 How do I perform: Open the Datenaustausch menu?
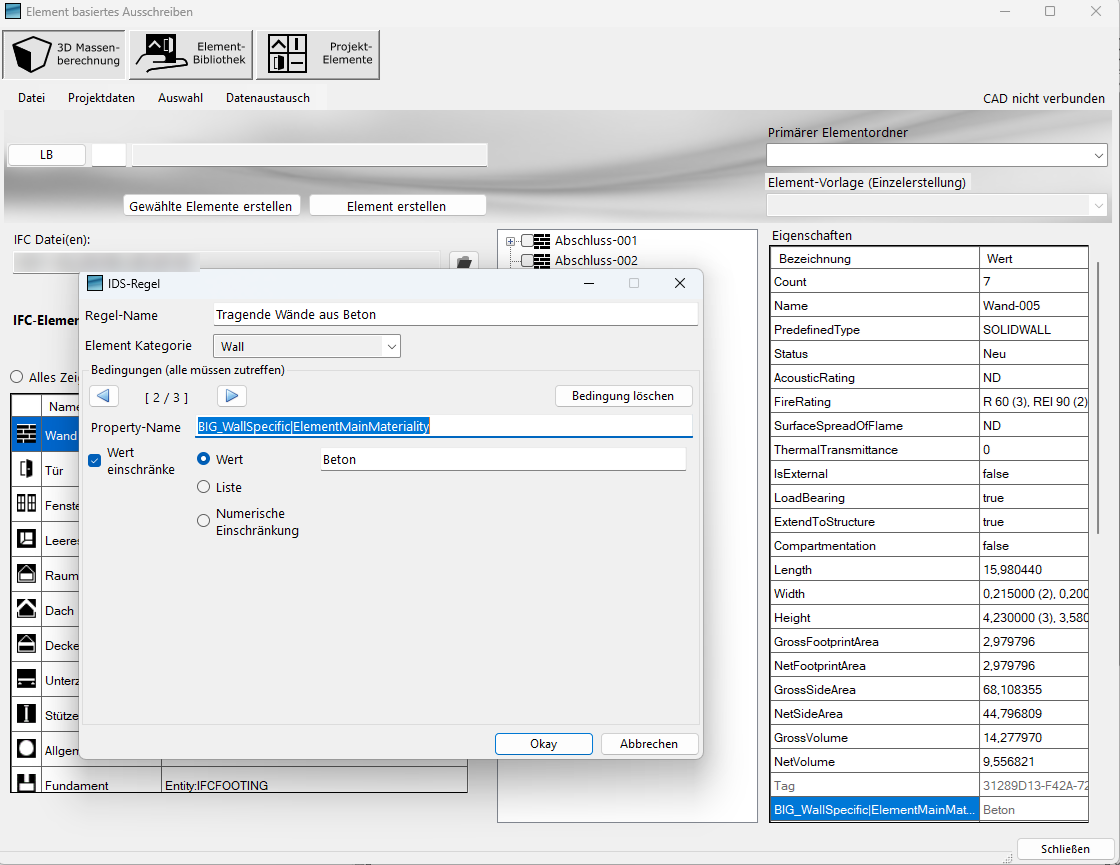pos(268,98)
